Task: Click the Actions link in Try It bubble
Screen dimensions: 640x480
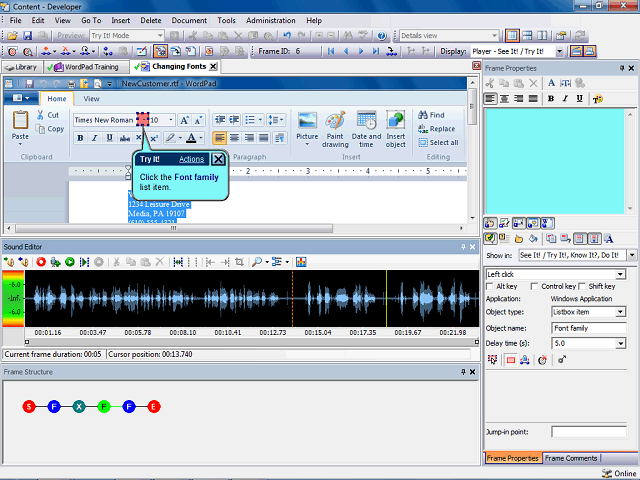Action: pyautogui.click(x=192, y=159)
